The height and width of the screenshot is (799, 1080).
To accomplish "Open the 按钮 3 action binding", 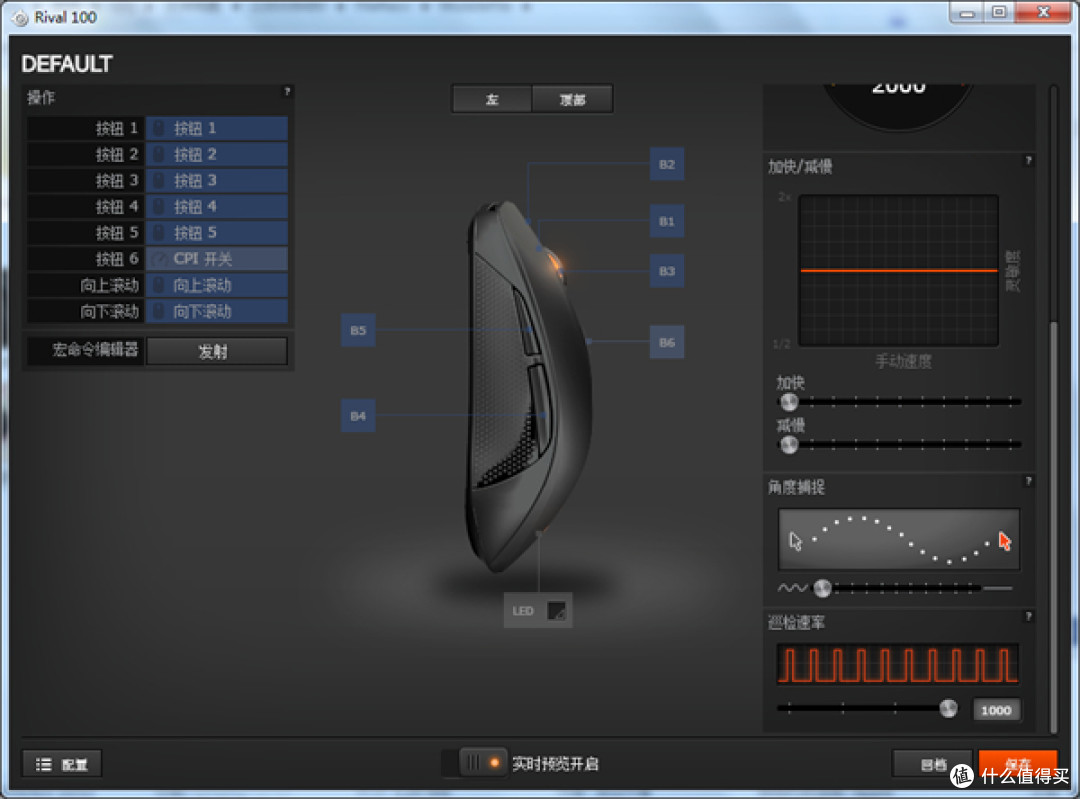I will pyautogui.click(x=216, y=180).
